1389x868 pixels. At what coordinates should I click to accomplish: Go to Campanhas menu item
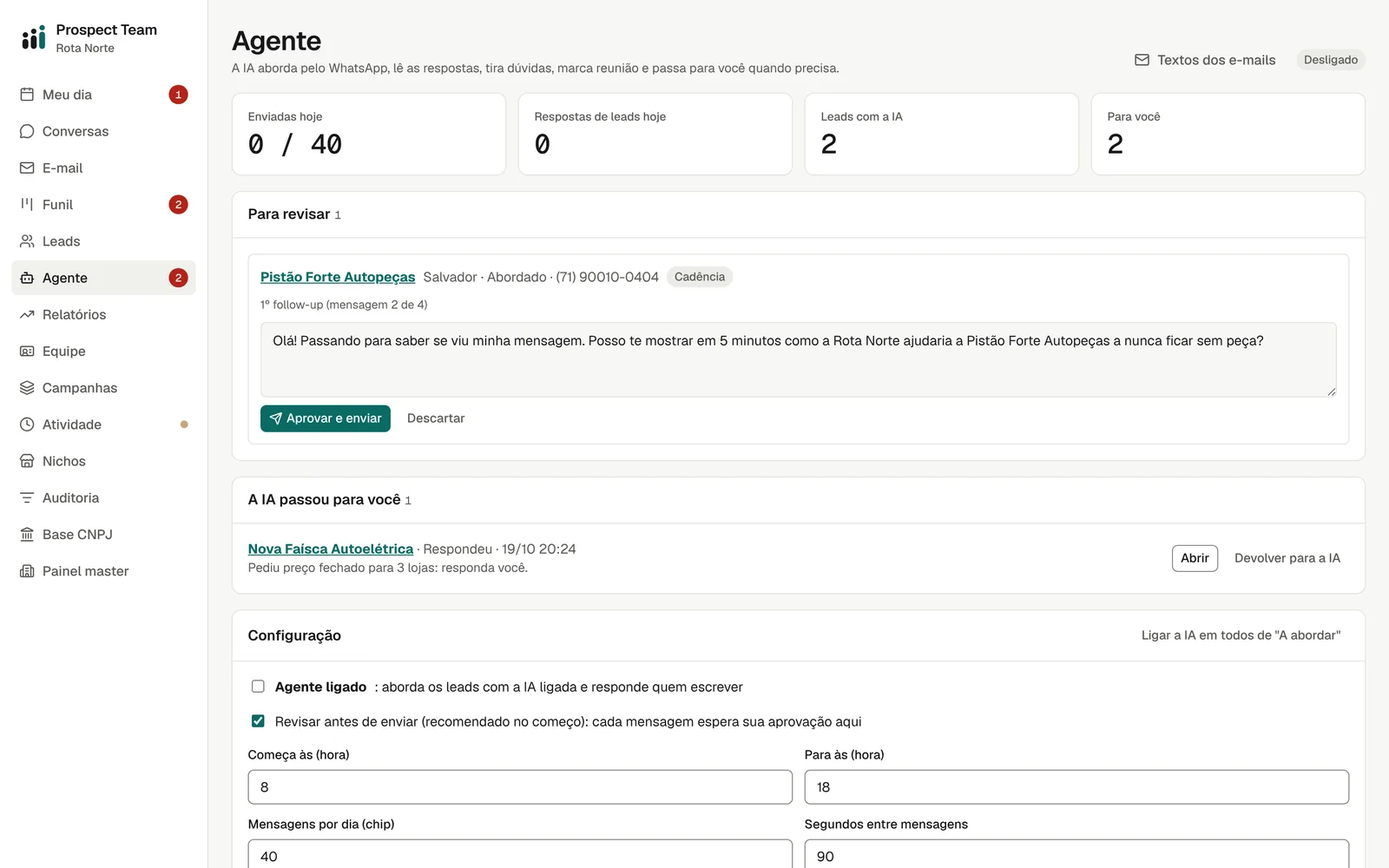tap(103, 388)
